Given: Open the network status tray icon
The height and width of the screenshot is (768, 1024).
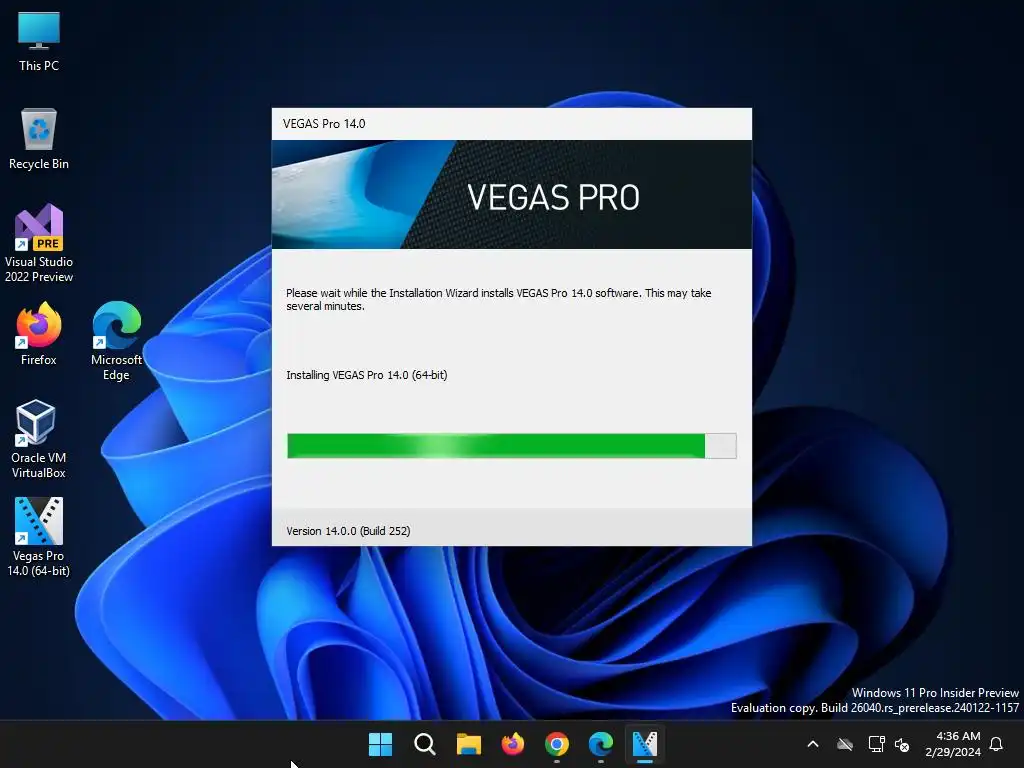Looking at the screenshot, I should point(876,744).
